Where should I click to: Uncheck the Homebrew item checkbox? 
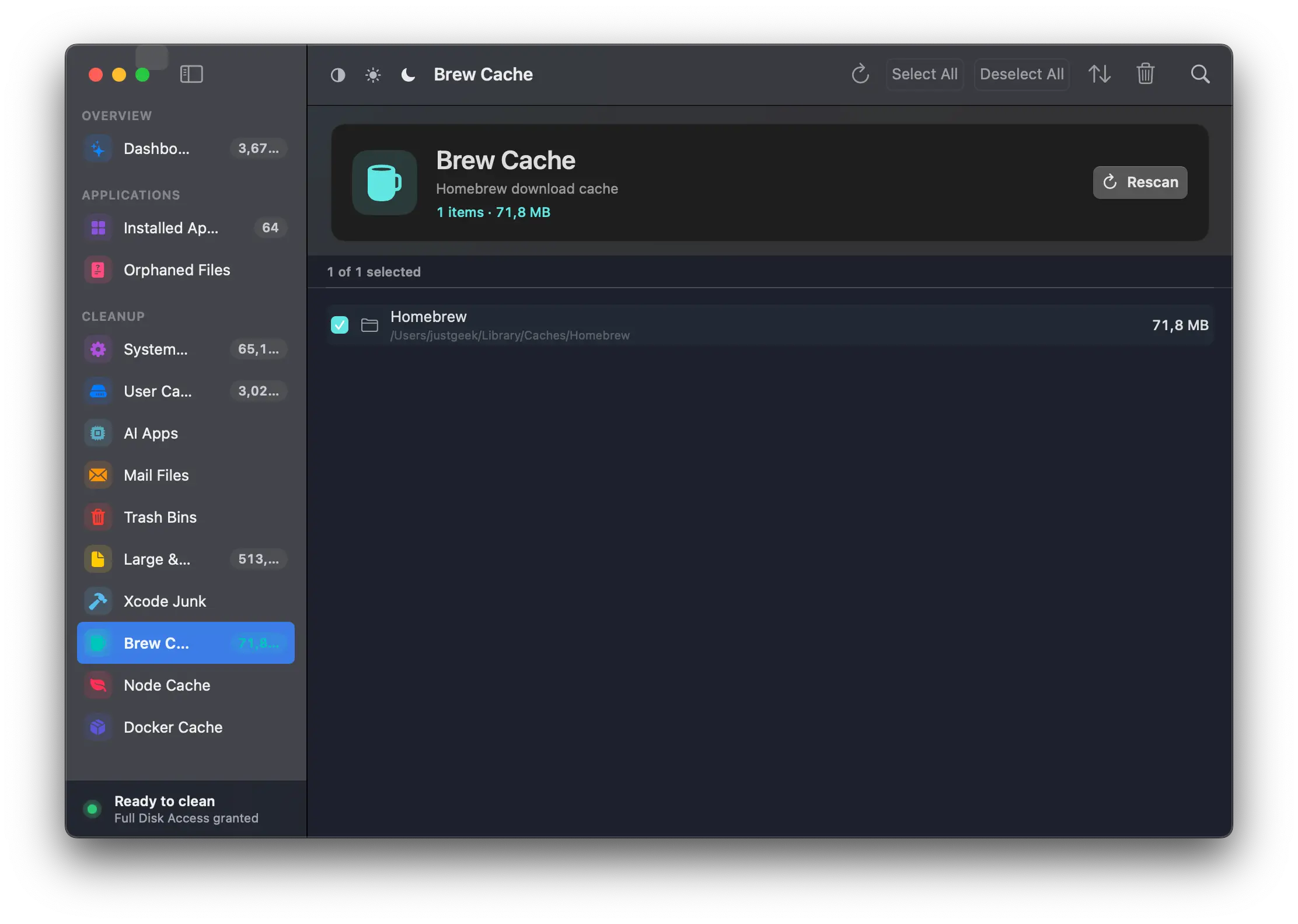(340, 325)
